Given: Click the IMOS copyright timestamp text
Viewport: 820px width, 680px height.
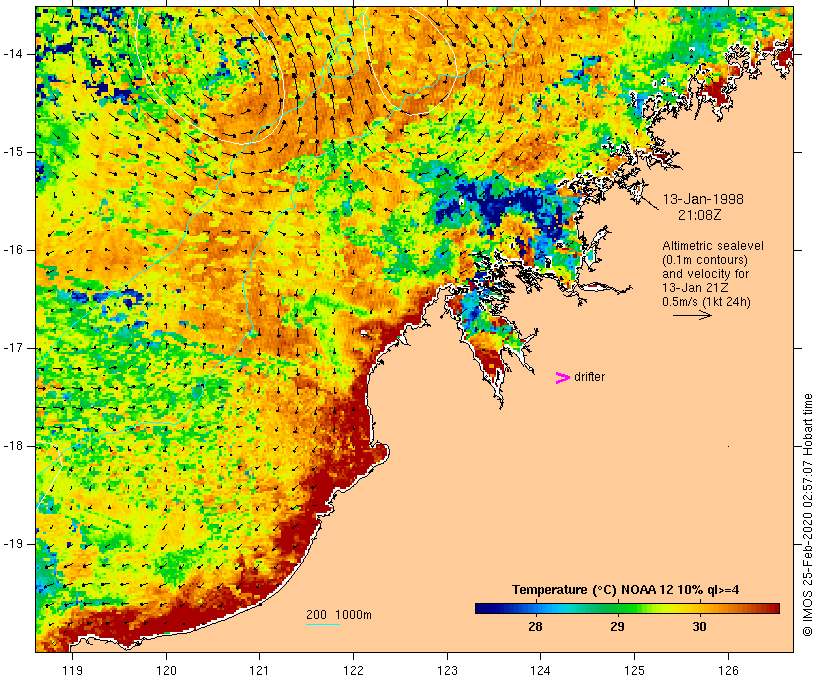Looking at the screenshot, I should pyautogui.click(x=807, y=515).
